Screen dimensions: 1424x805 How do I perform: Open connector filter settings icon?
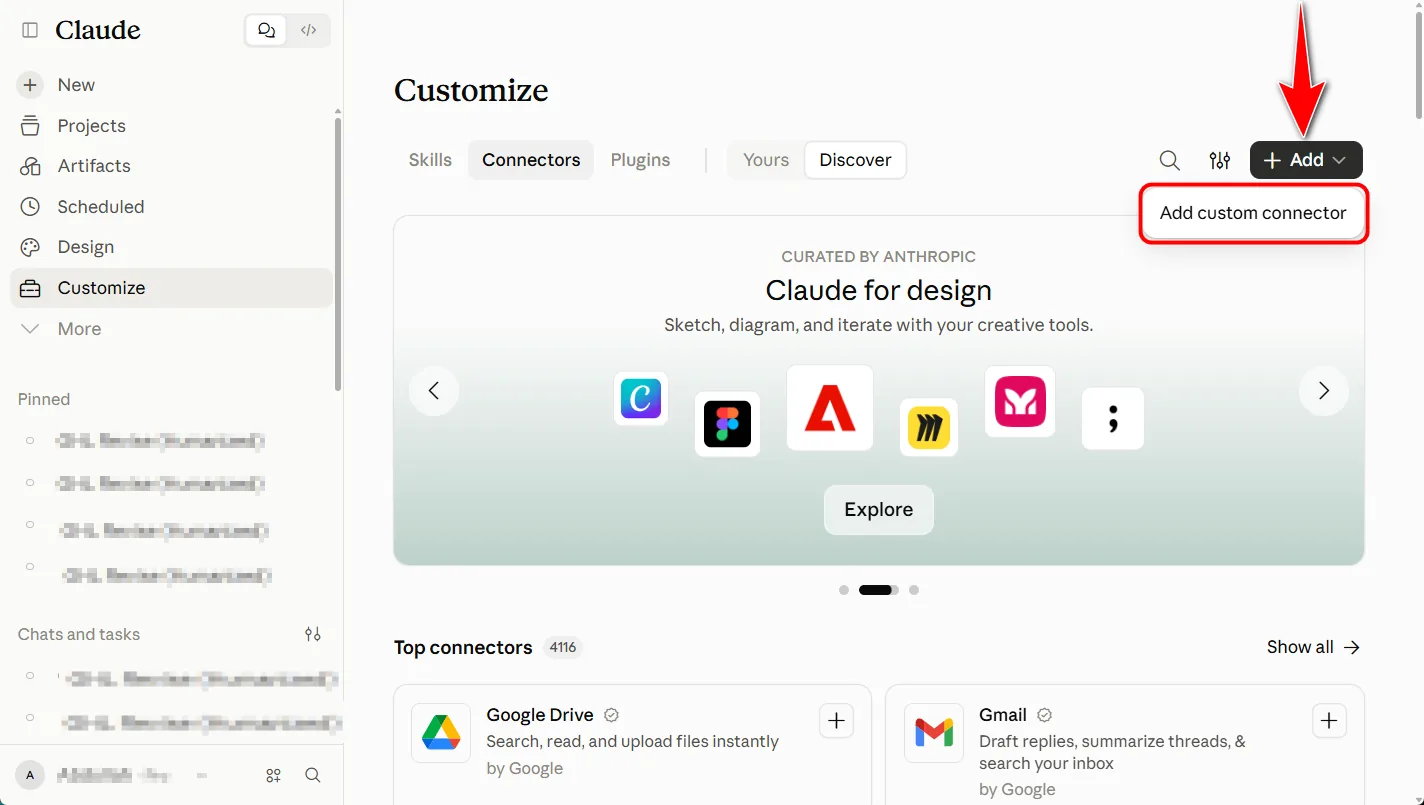tap(1220, 160)
